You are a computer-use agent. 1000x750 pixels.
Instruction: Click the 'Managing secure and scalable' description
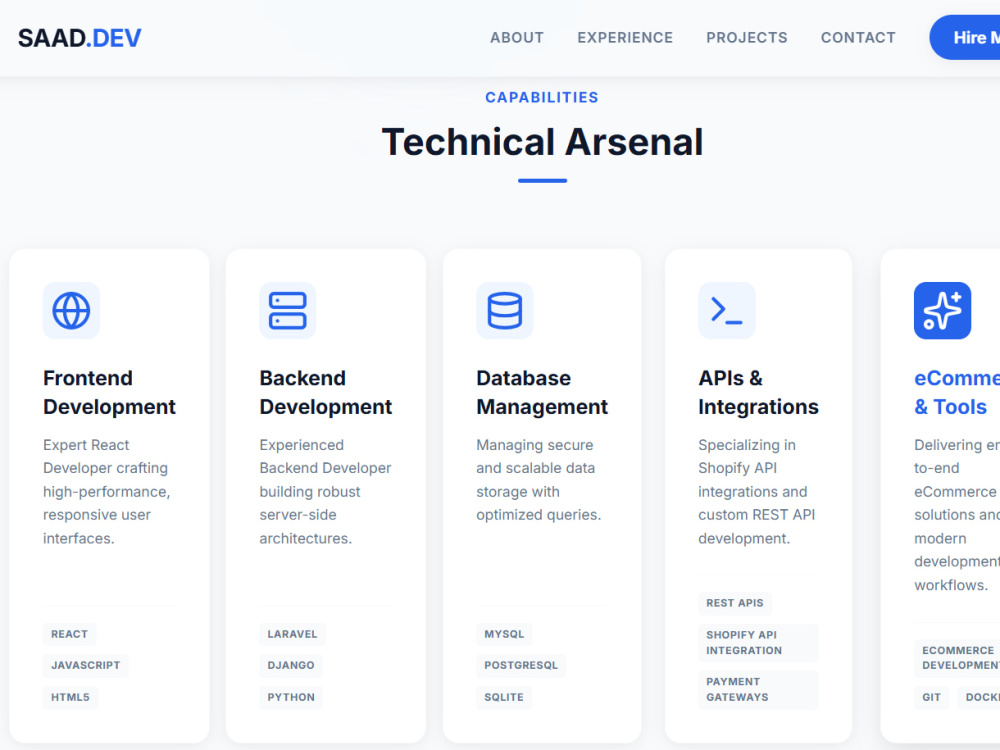(539, 480)
